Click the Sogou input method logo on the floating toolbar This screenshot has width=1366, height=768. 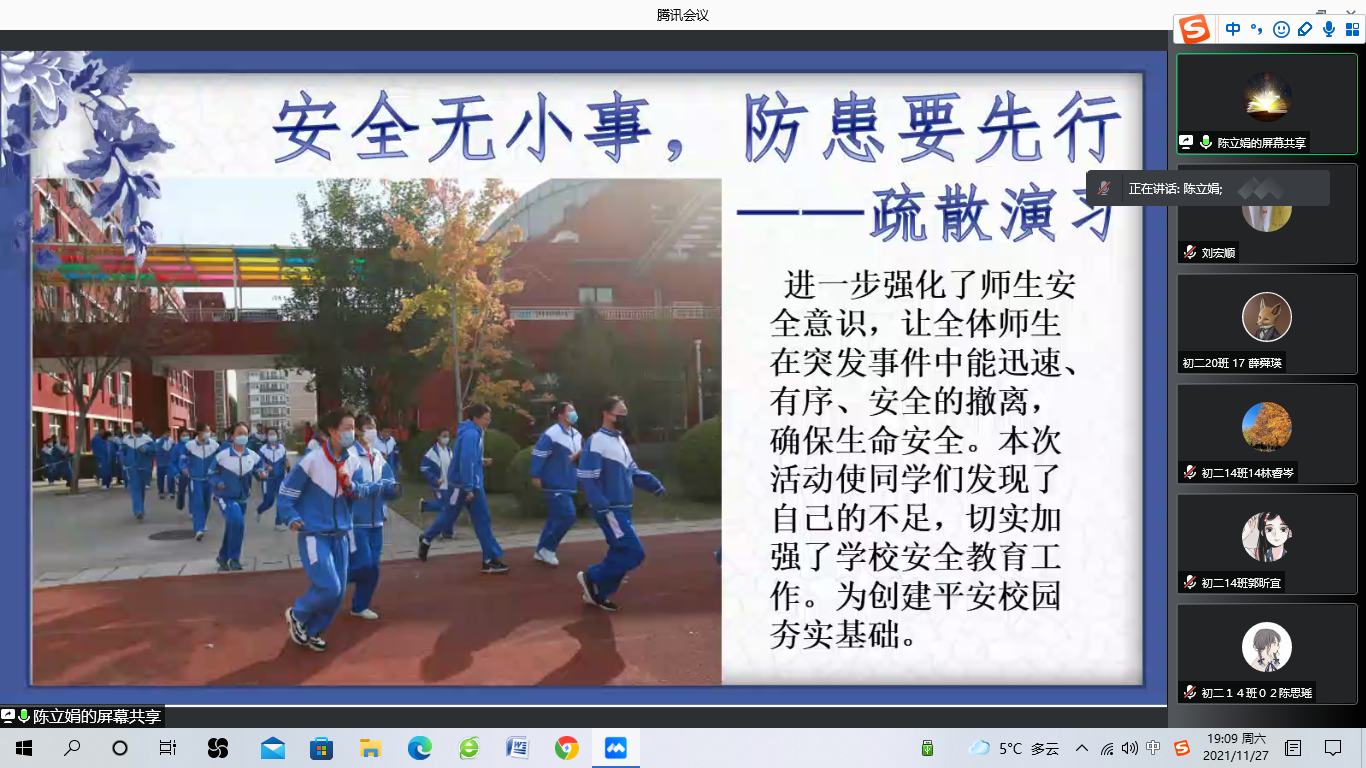pos(1194,30)
